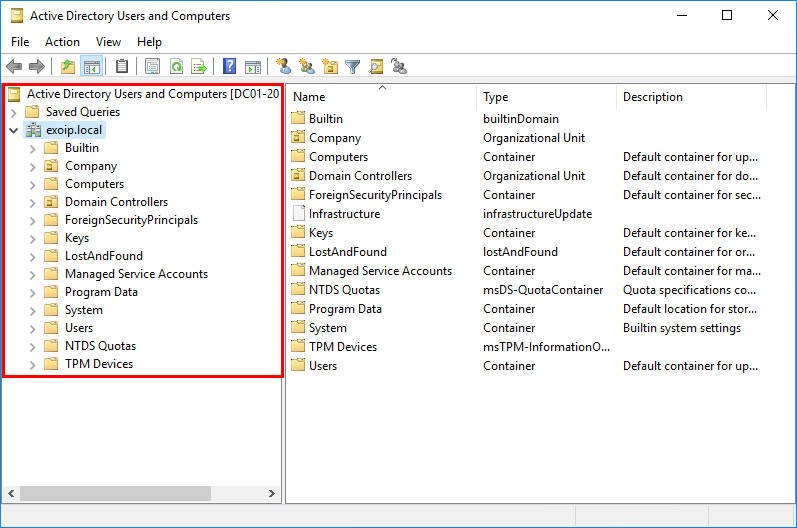The width and height of the screenshot is (797, 528).
Task: Go forward using the Forward arrow
Action: tap(37, 67)
